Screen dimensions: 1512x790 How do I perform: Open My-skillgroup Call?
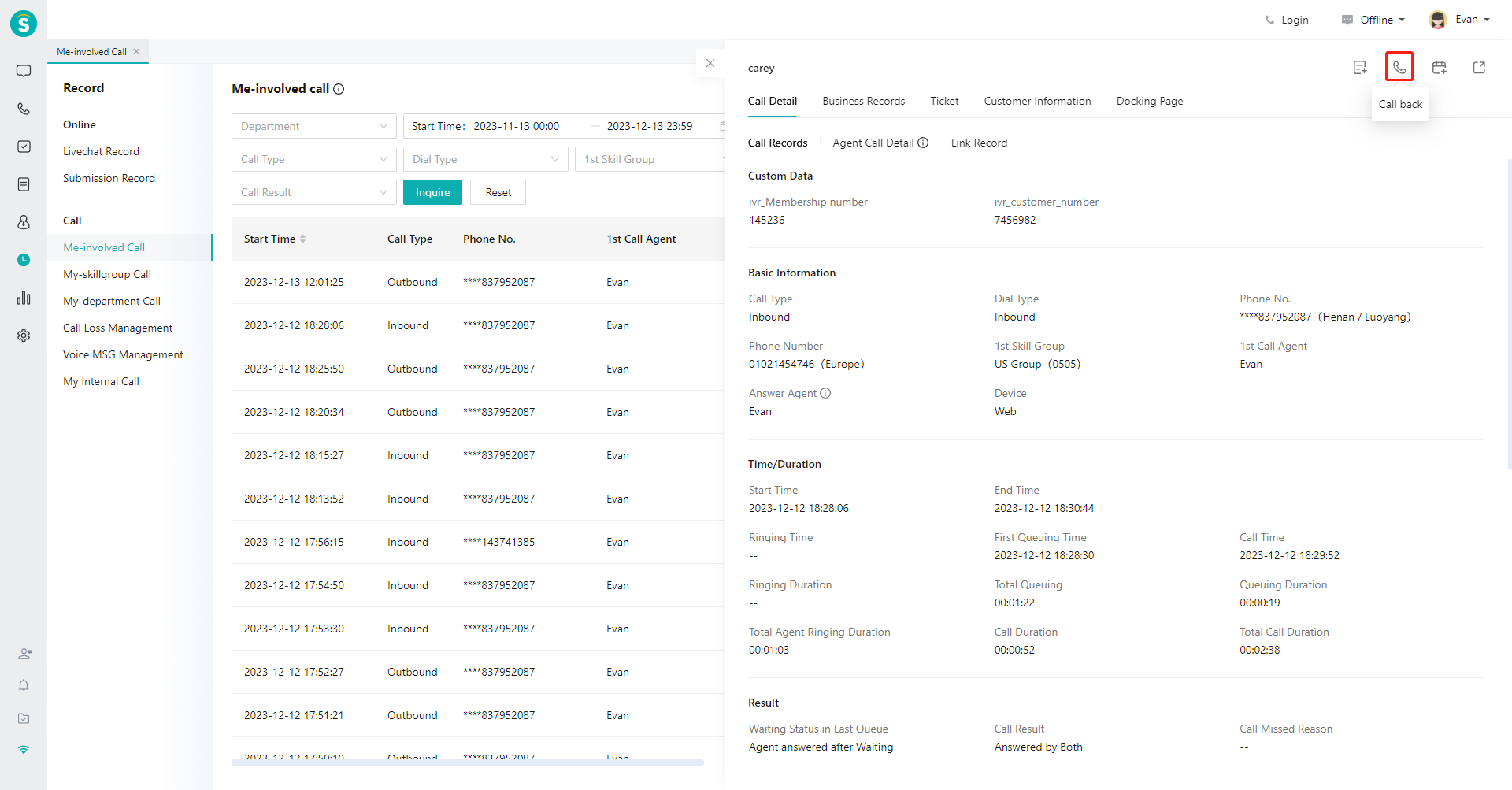coord(107,274)
